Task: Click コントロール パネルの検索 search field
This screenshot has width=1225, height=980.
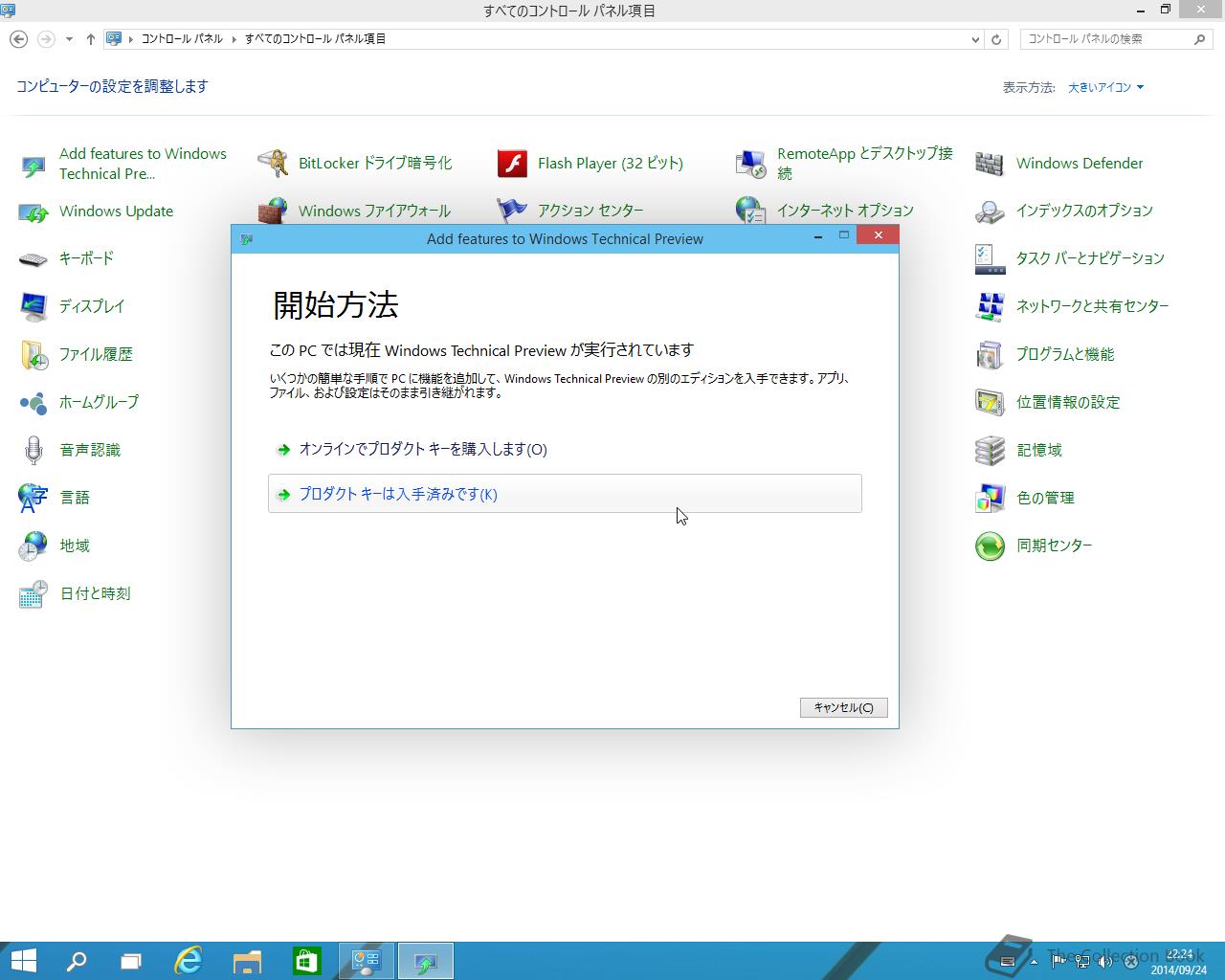Action: click(x=1108, y=39)
